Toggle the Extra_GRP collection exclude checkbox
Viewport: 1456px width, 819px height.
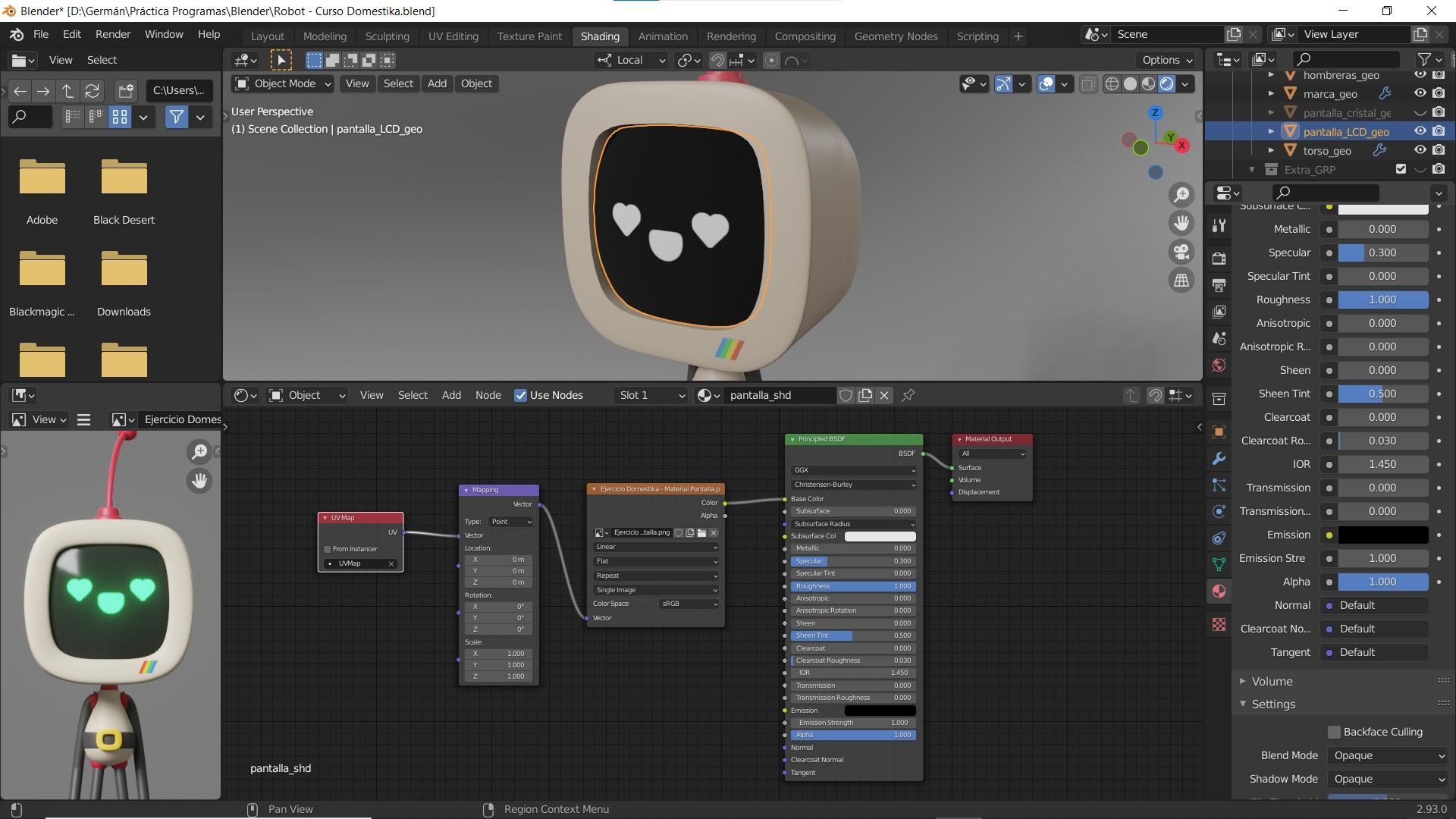(1401, 169)
